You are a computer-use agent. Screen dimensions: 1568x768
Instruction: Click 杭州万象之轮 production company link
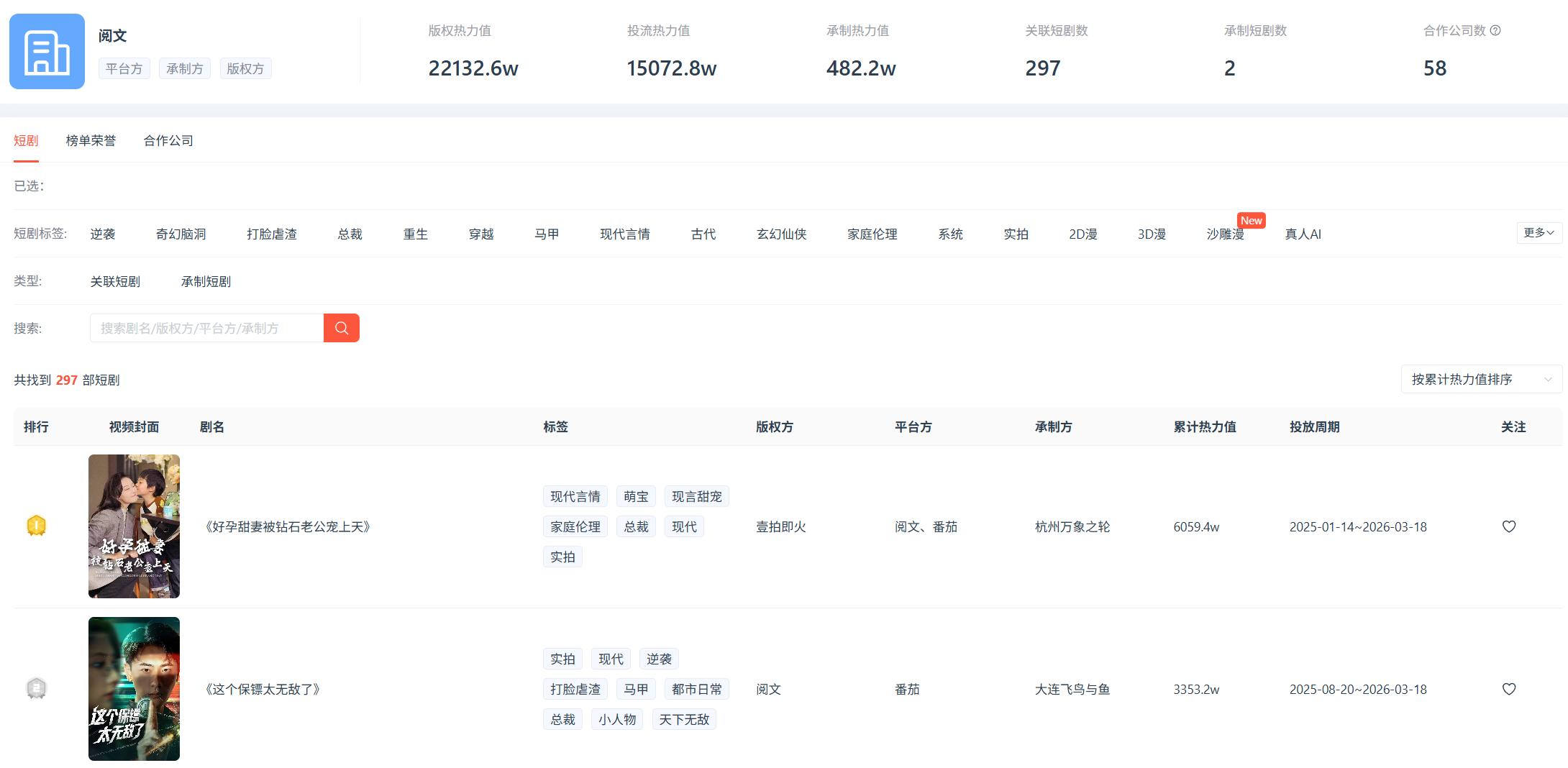(x=1072, y=526)
